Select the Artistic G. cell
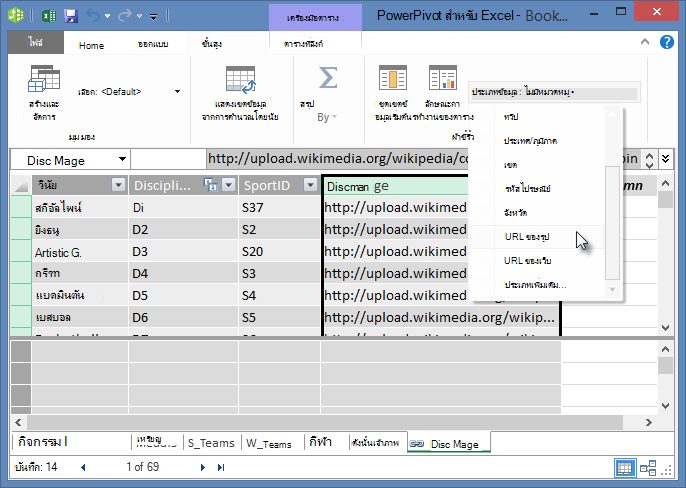The height and width of the screenshot is (488, 686). (80, 252)
